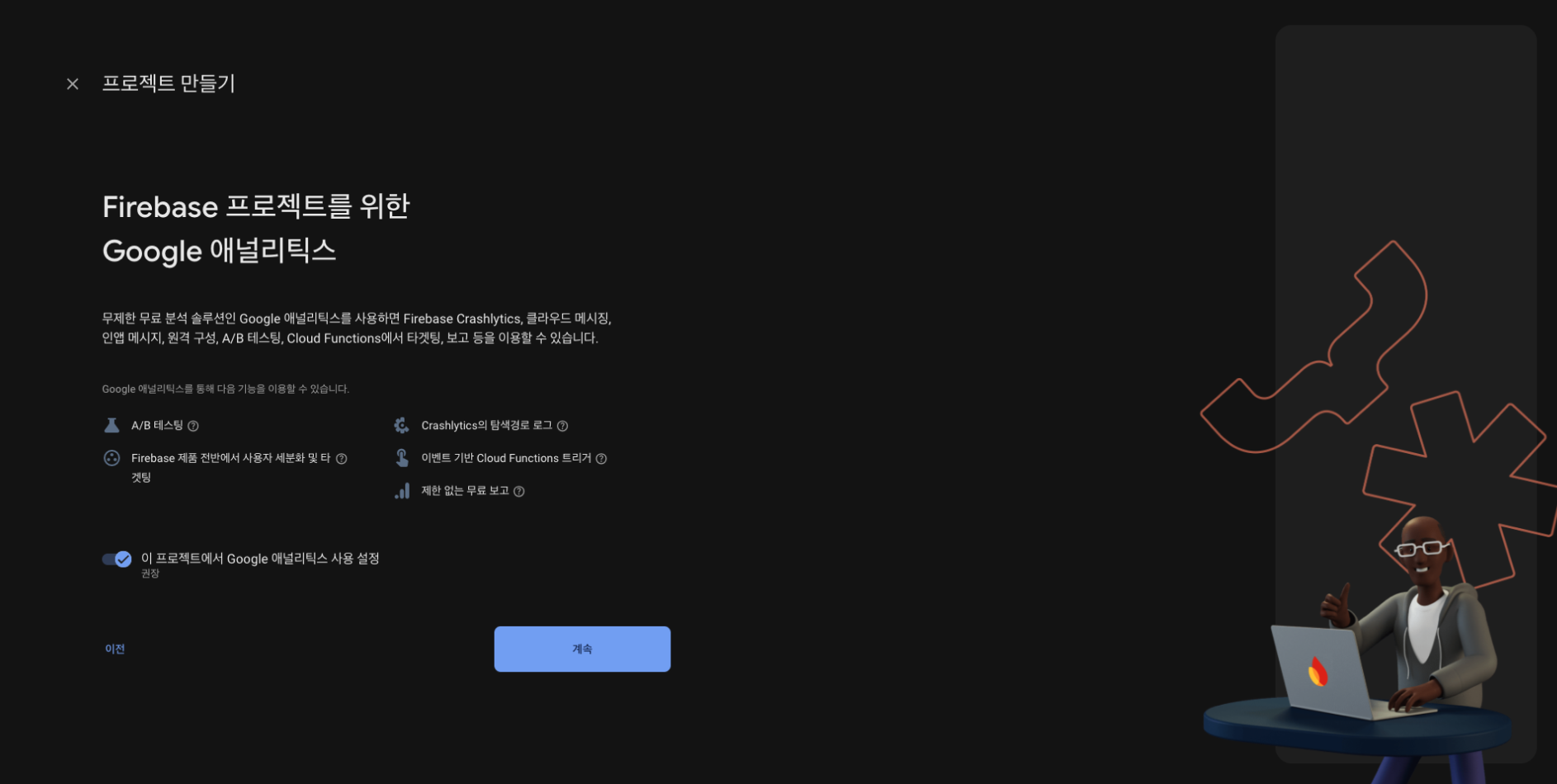Image resolution: width=1557 pixels, height=784 pixels.
Task: Click the 이 프로젝트에서 Google 애널리틱스 사용 설정 label
Action: tap(260, 559)
